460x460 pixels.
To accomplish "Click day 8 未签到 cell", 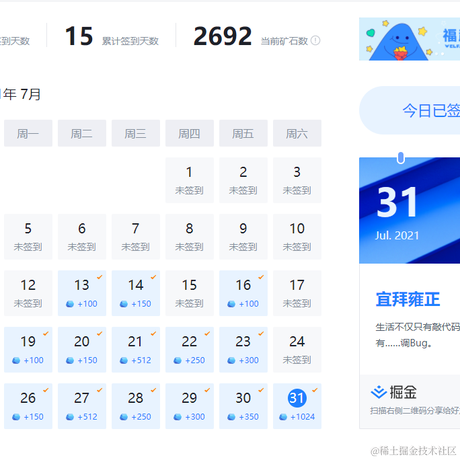I will point(189,237).
